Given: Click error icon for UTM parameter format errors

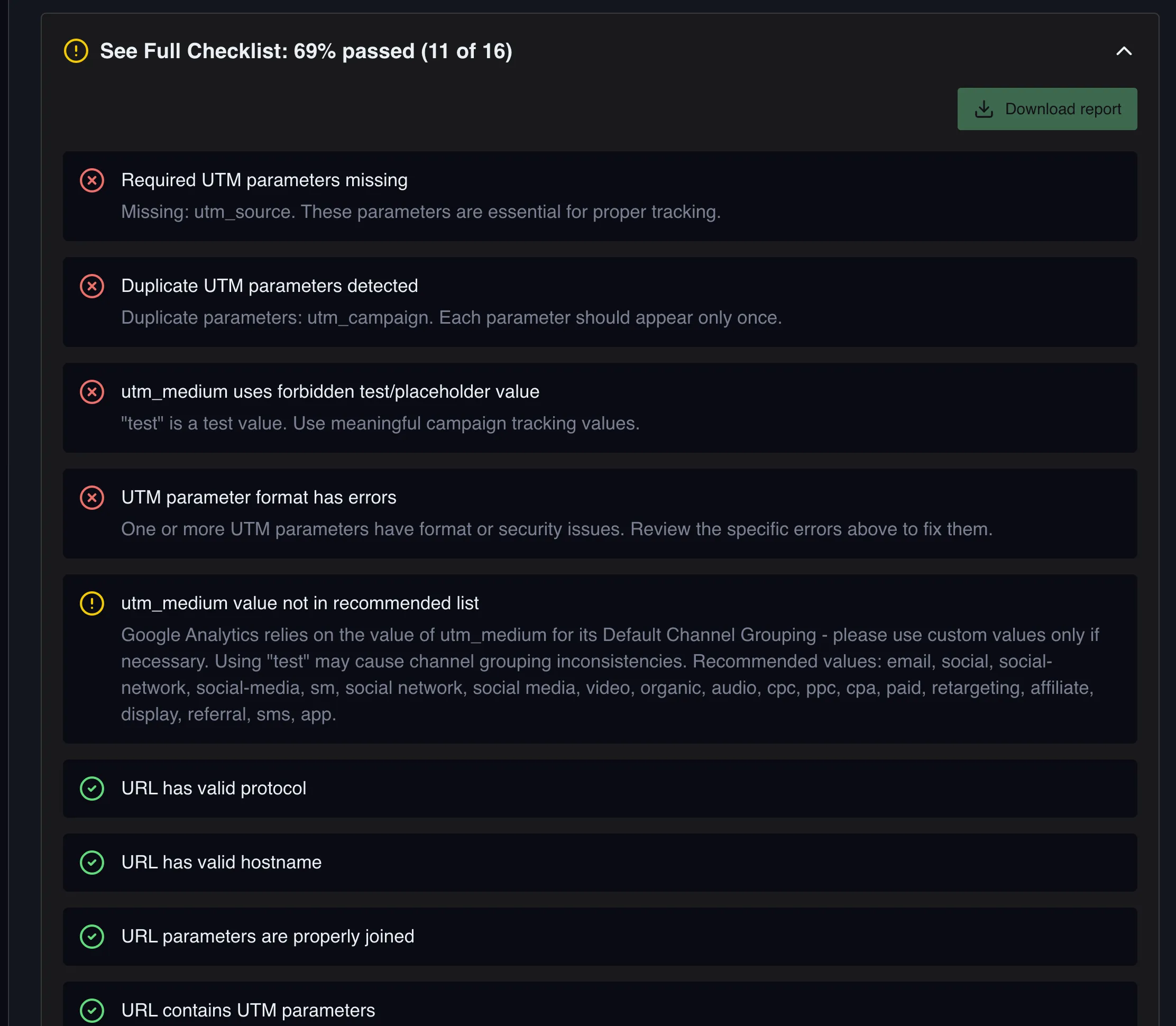Looking at the screenshot, I should click(91, 498).
